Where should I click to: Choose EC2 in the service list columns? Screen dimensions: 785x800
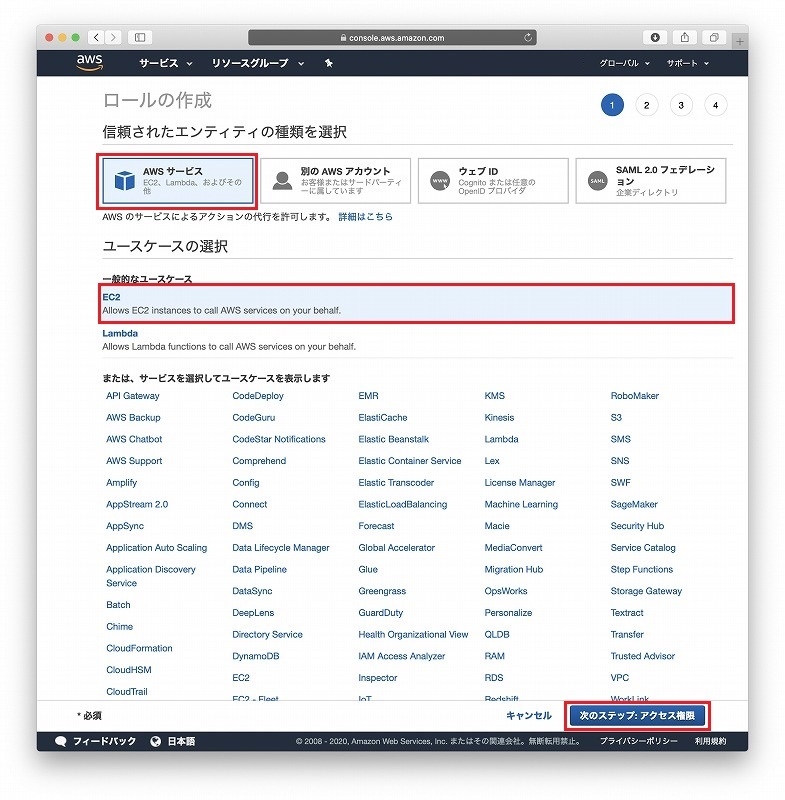pyautogui.click(x=241, y=678)
